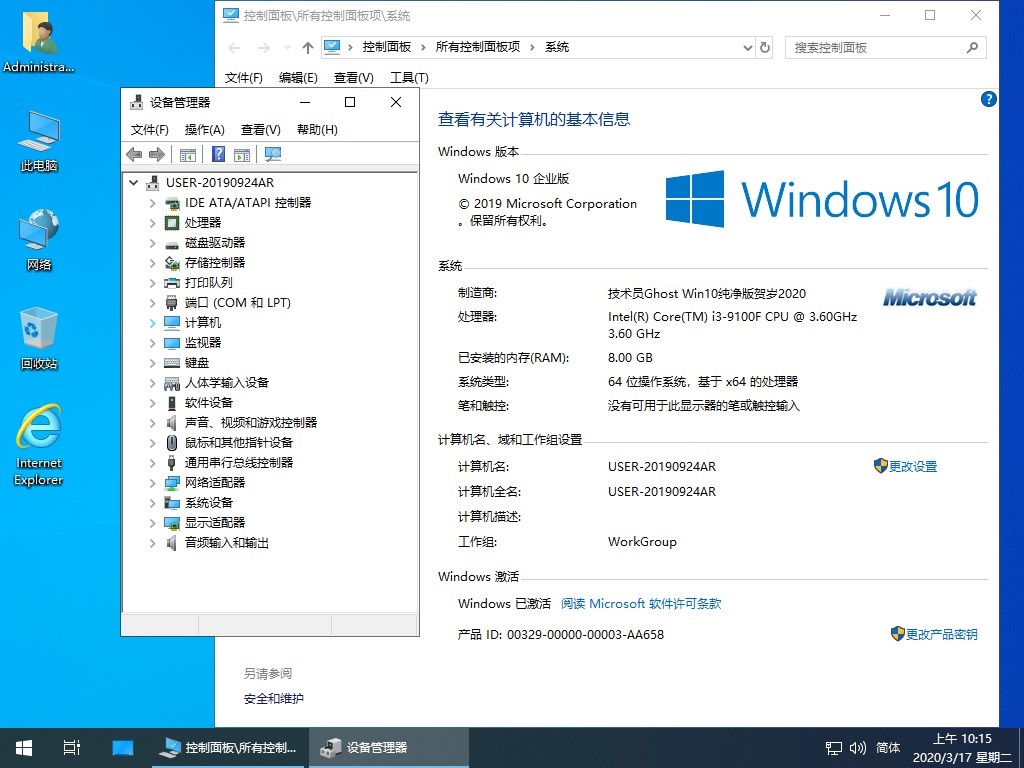Open the 此电脑 desktop icon
1024x768 pixels.
pyautogui.click(x=39, y=141)
